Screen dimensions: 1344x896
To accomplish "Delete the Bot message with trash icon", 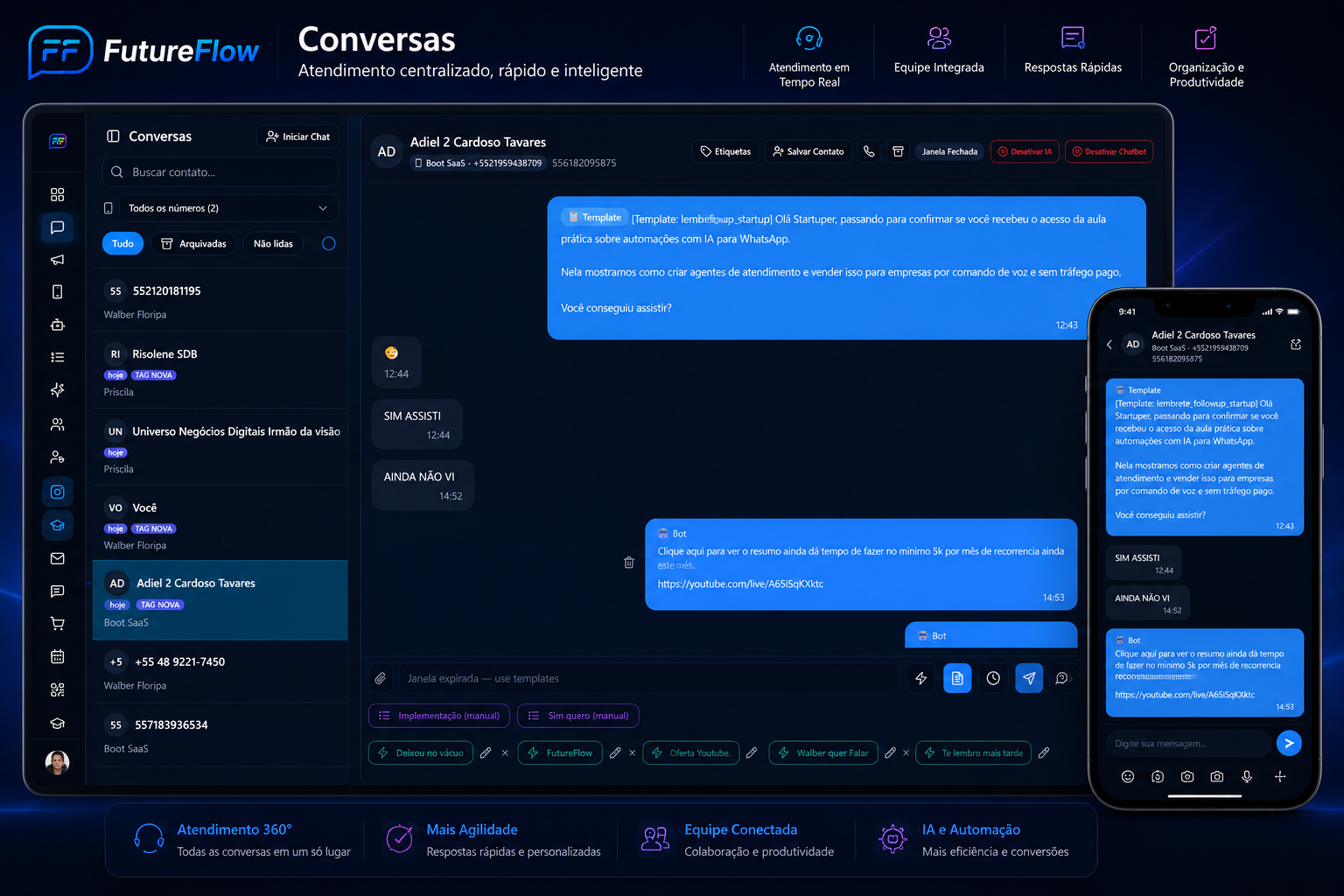I will point(629,563).
